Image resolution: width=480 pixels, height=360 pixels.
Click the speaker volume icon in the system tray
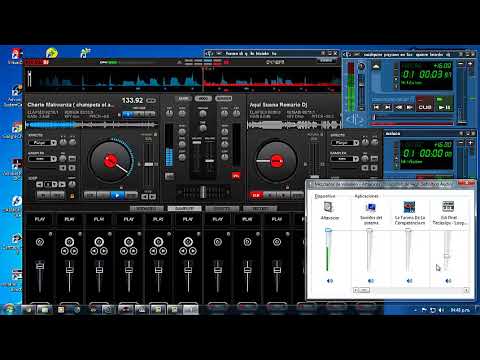tap(441, 310)
